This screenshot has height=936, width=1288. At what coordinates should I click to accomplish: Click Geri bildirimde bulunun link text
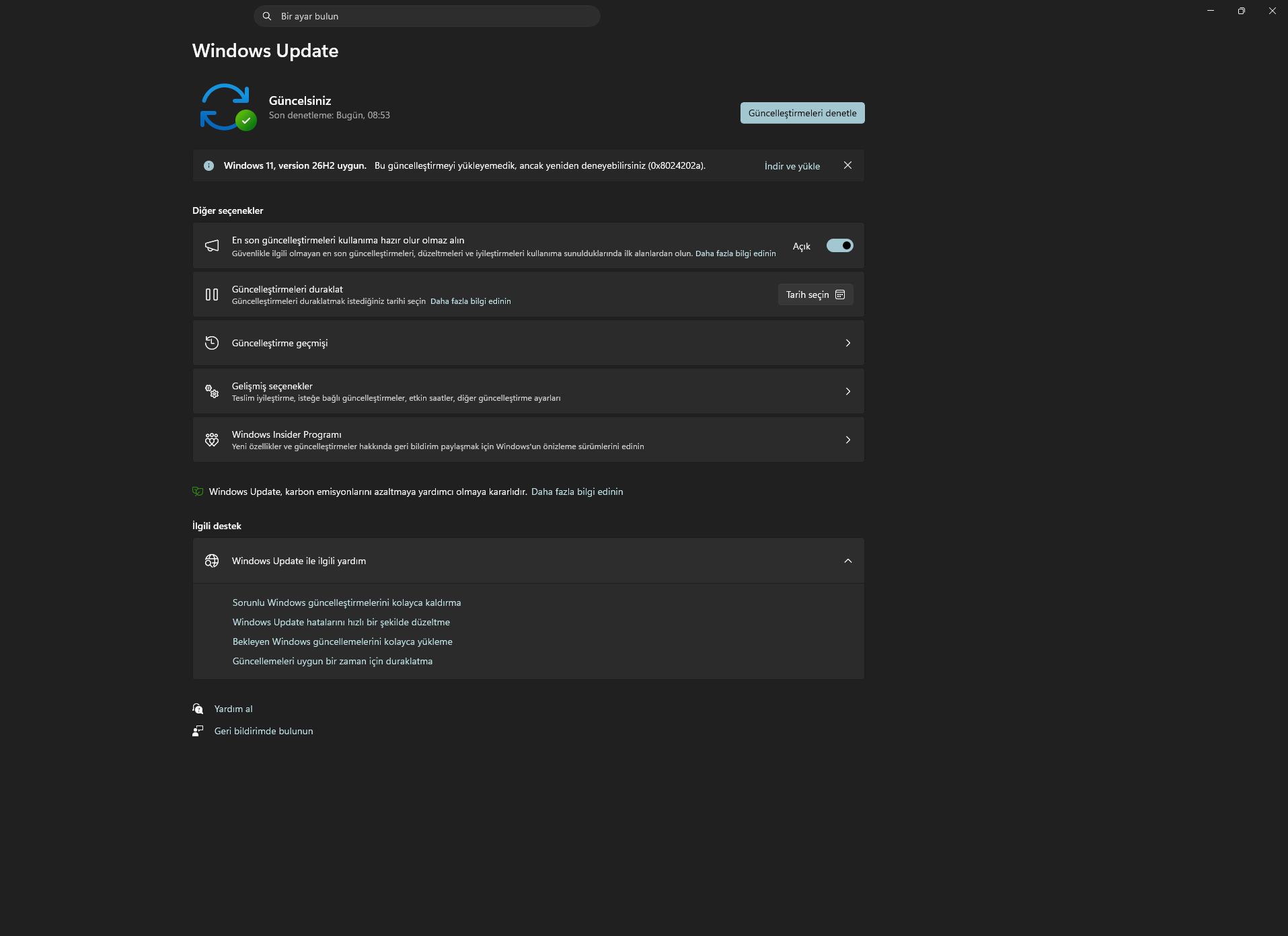[x=264, y=731]
